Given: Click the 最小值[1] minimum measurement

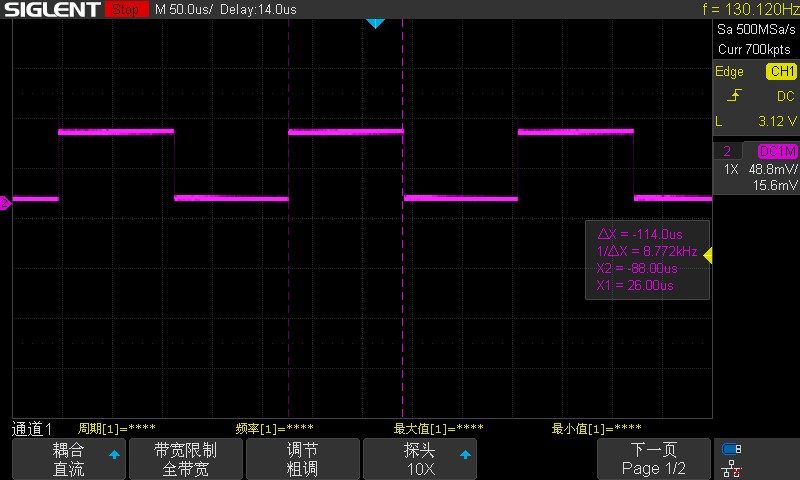Looking at the screenshot, I should tap(596, 428).
